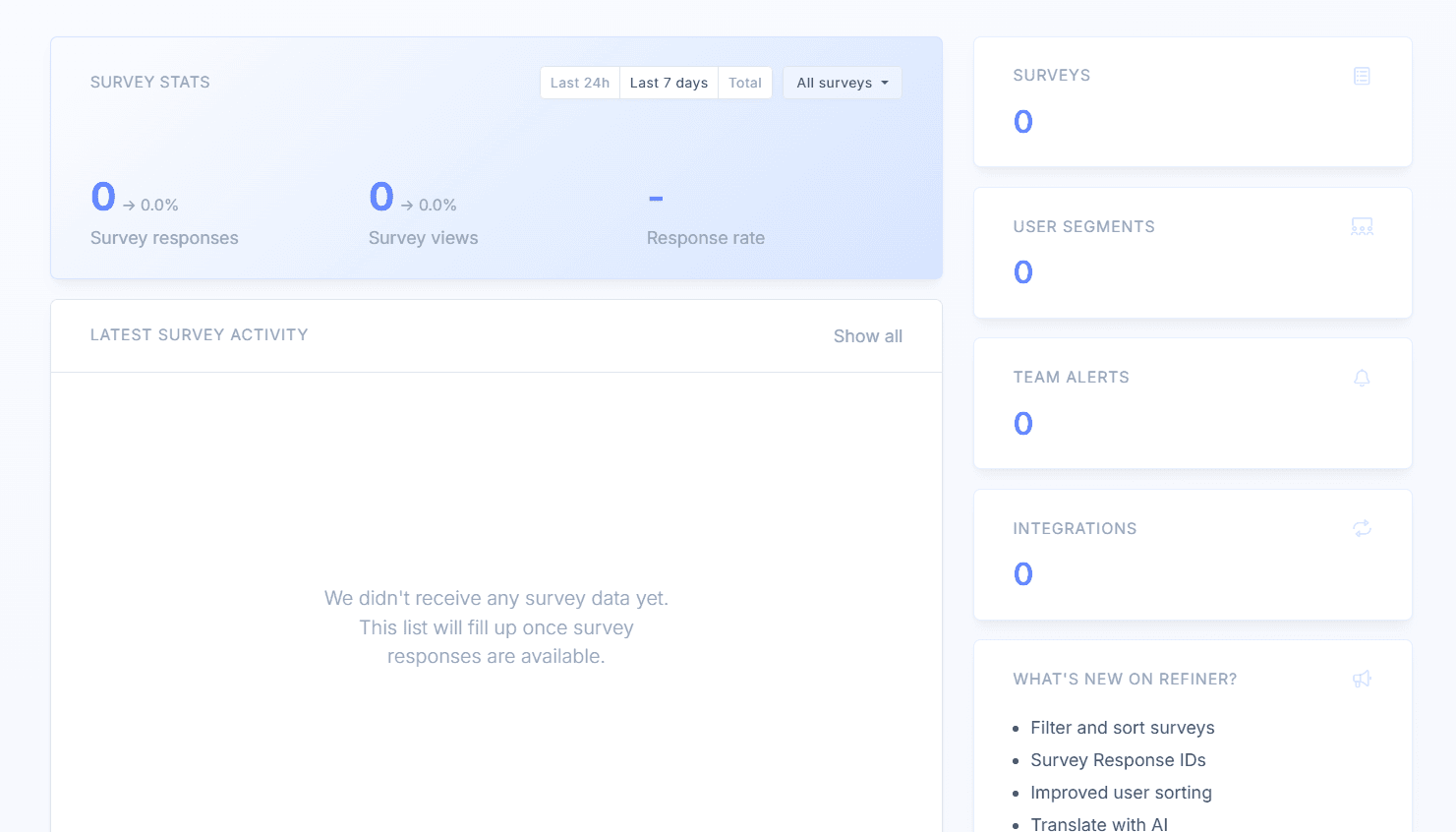Click Show all latest activity link
Screen dimensions: 1456x832
pyautogui.click(x=868, y=336)
